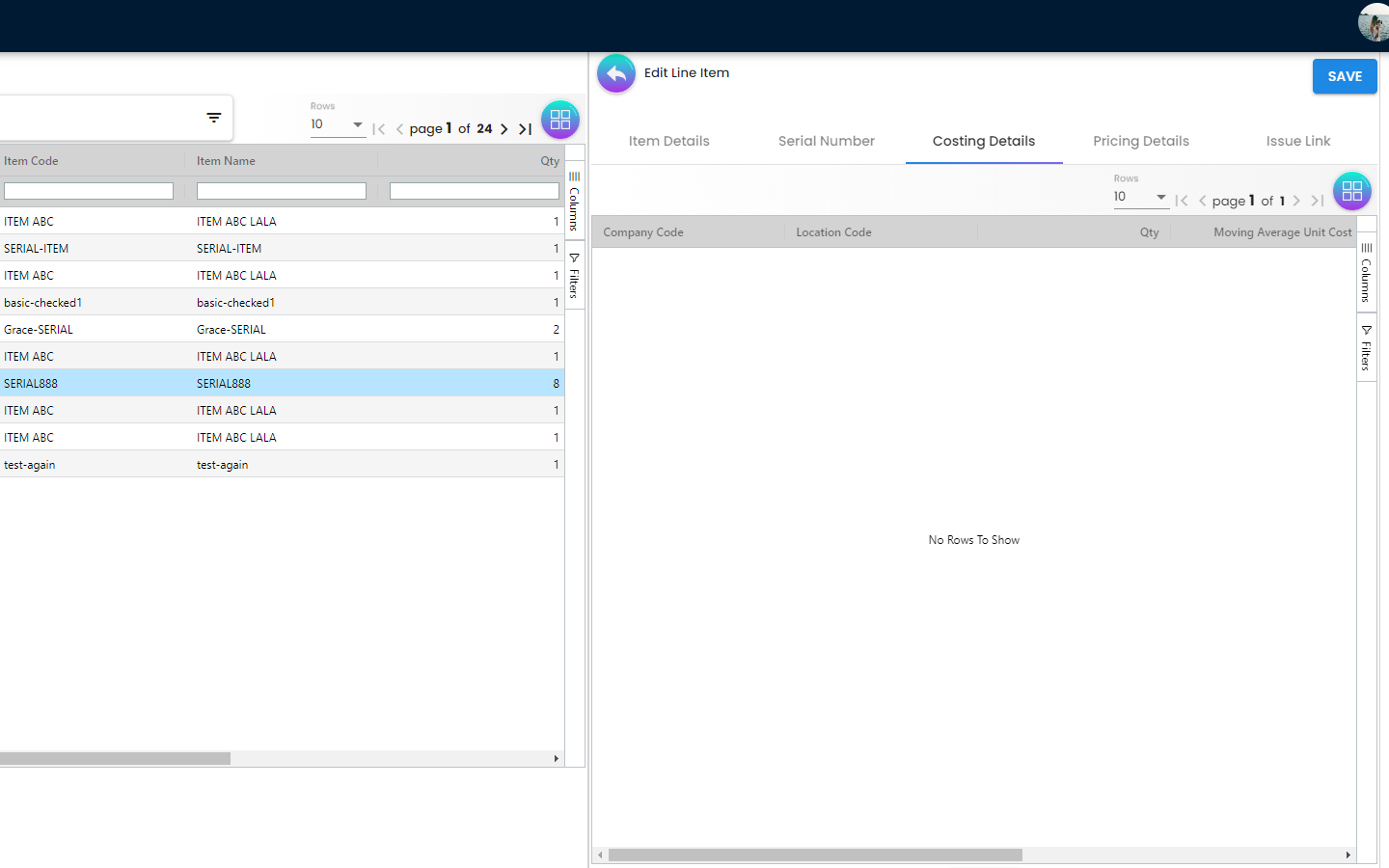Viewport: 1389px width, 868px height.
Task: Jump to last page of item list
Action: click(x=526, y=129)
